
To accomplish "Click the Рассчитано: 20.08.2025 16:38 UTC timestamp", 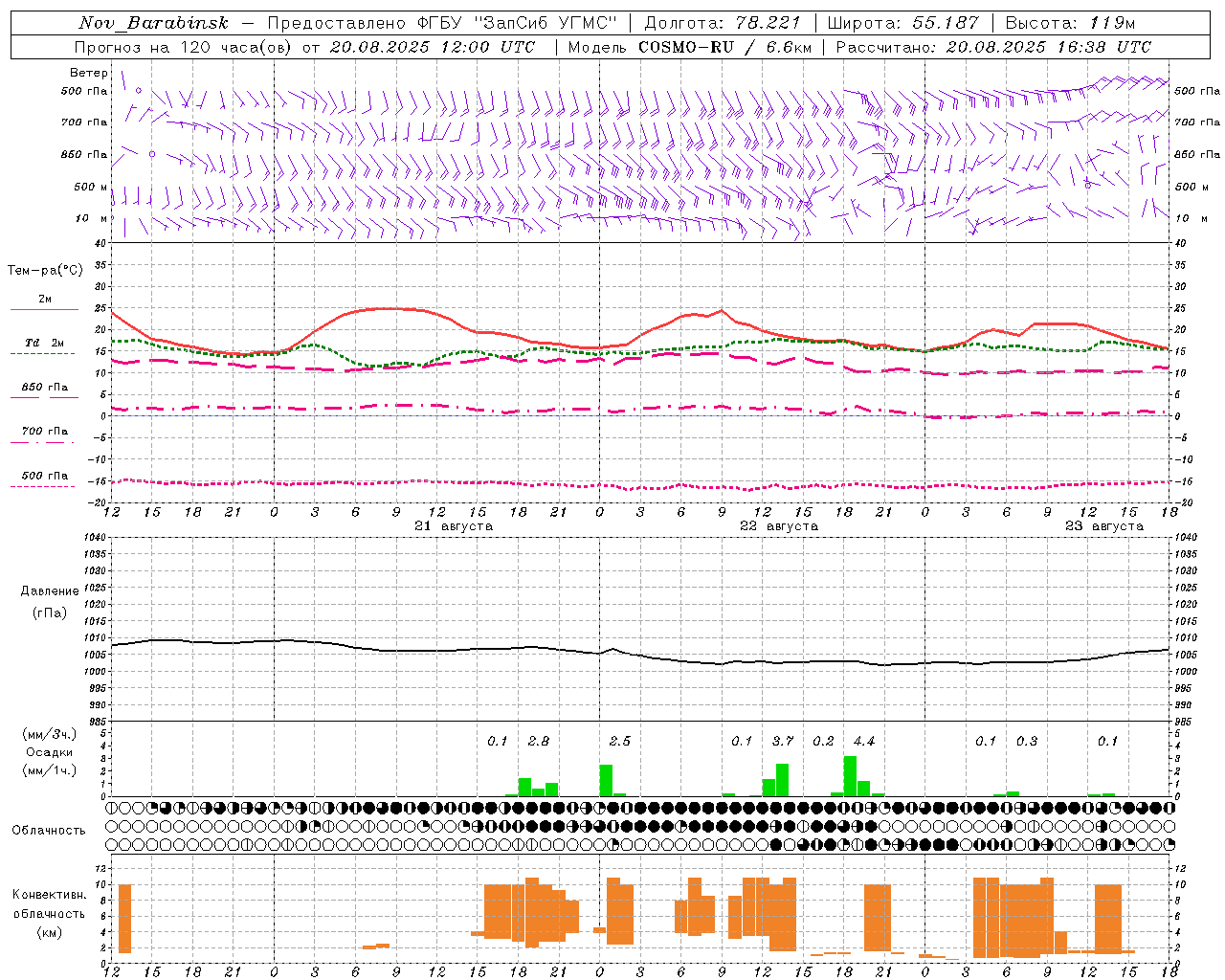I will 993,47.
